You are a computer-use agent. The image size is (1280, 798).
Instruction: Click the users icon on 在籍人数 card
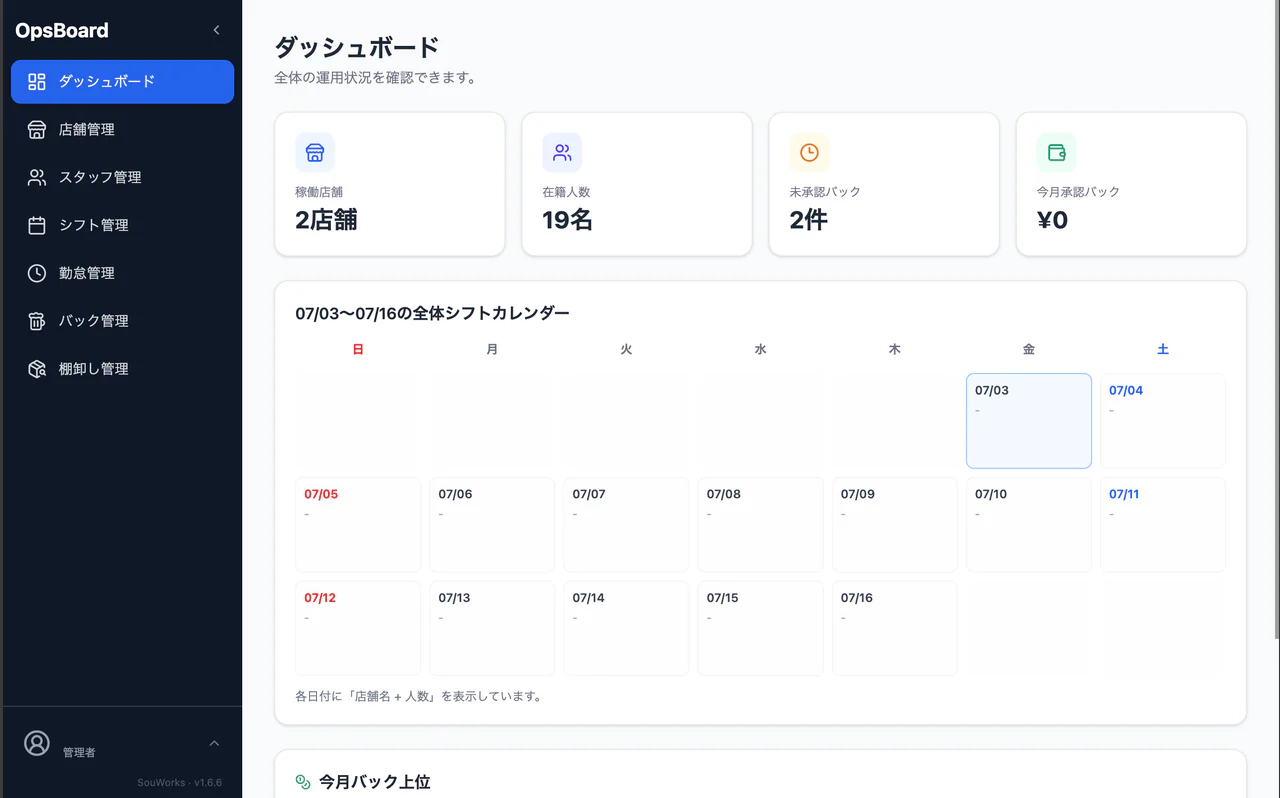coord(562,153)
